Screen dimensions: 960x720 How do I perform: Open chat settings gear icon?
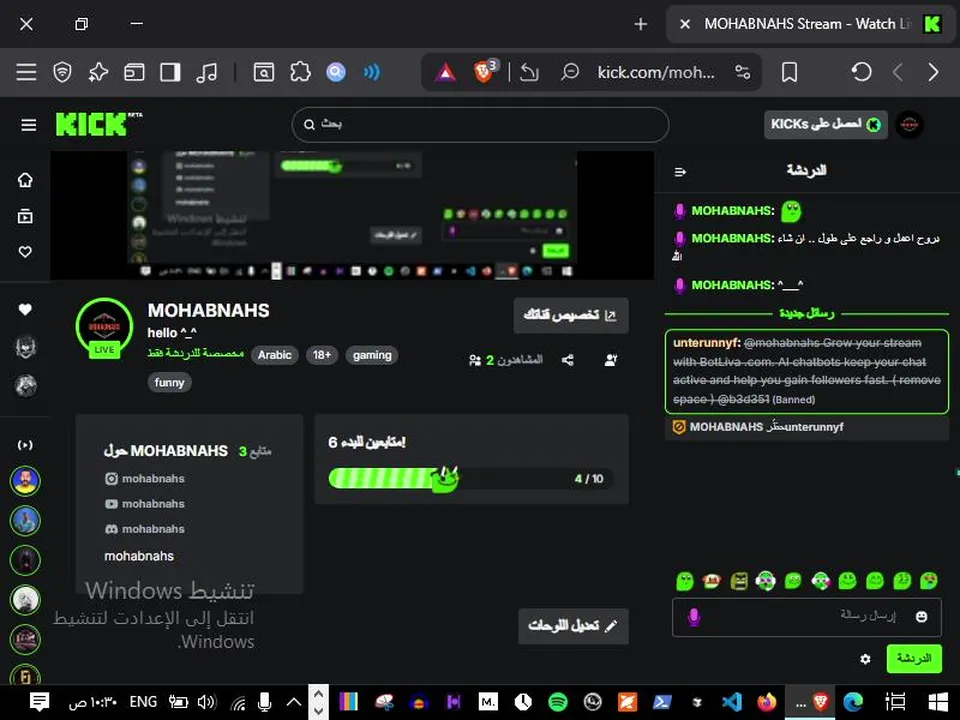pyautogui.click(x=864, y=659)
